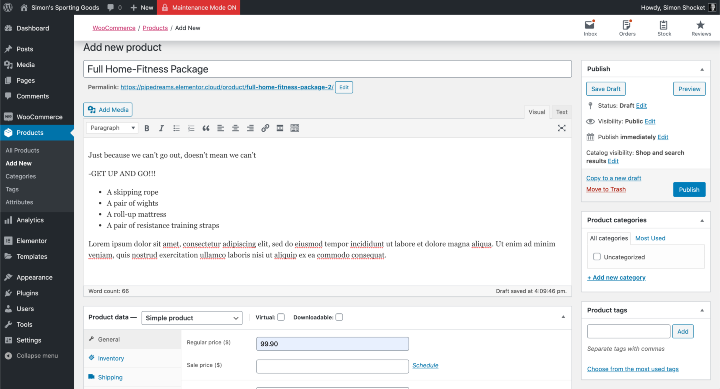
Task: Click Copy to a new draft
Action: [x=613, y=178]
